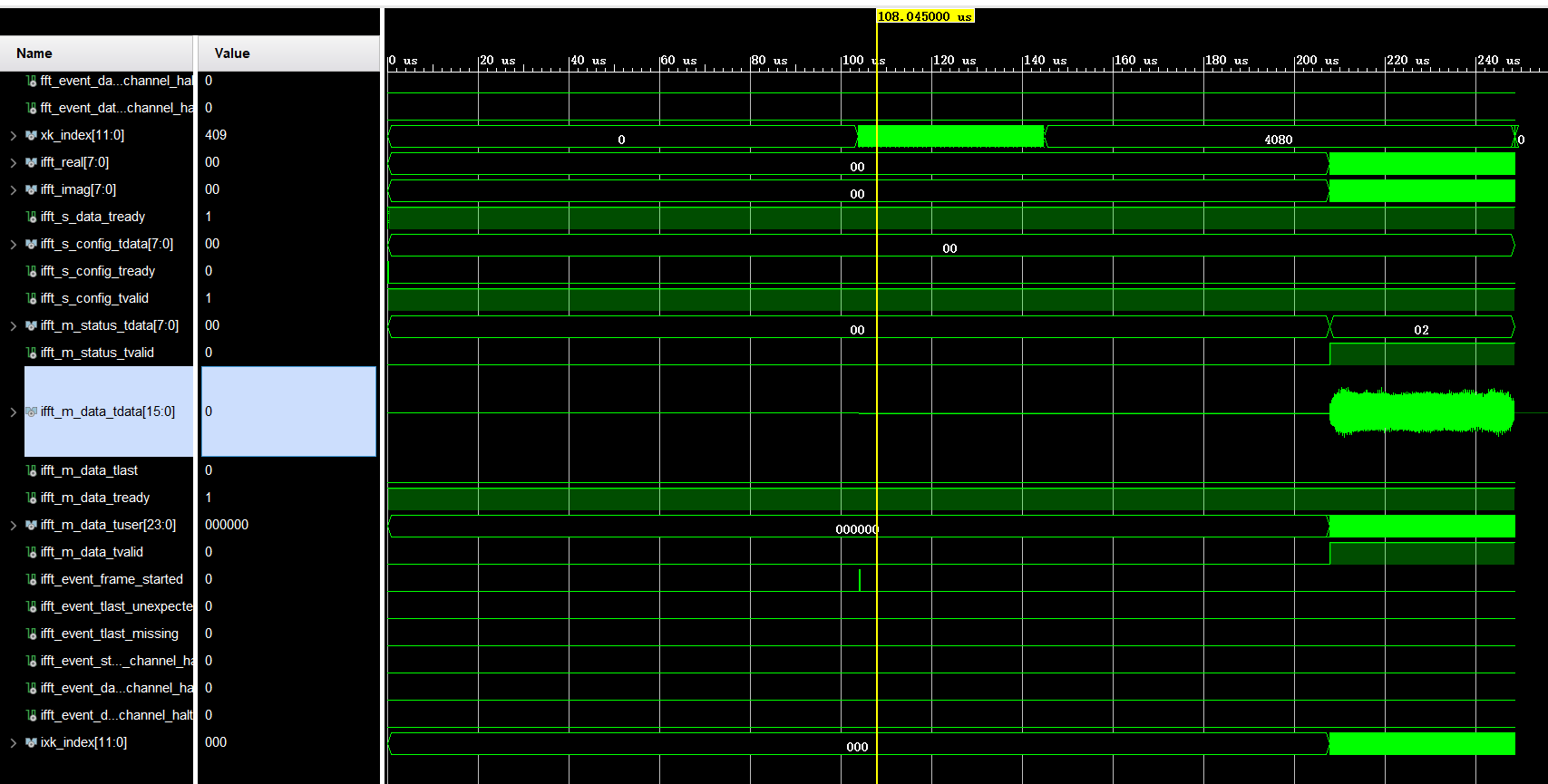Click the bus icon beside xk_index[11:0]
This screenshot has height=784, width=1548.
coord(32,135)
